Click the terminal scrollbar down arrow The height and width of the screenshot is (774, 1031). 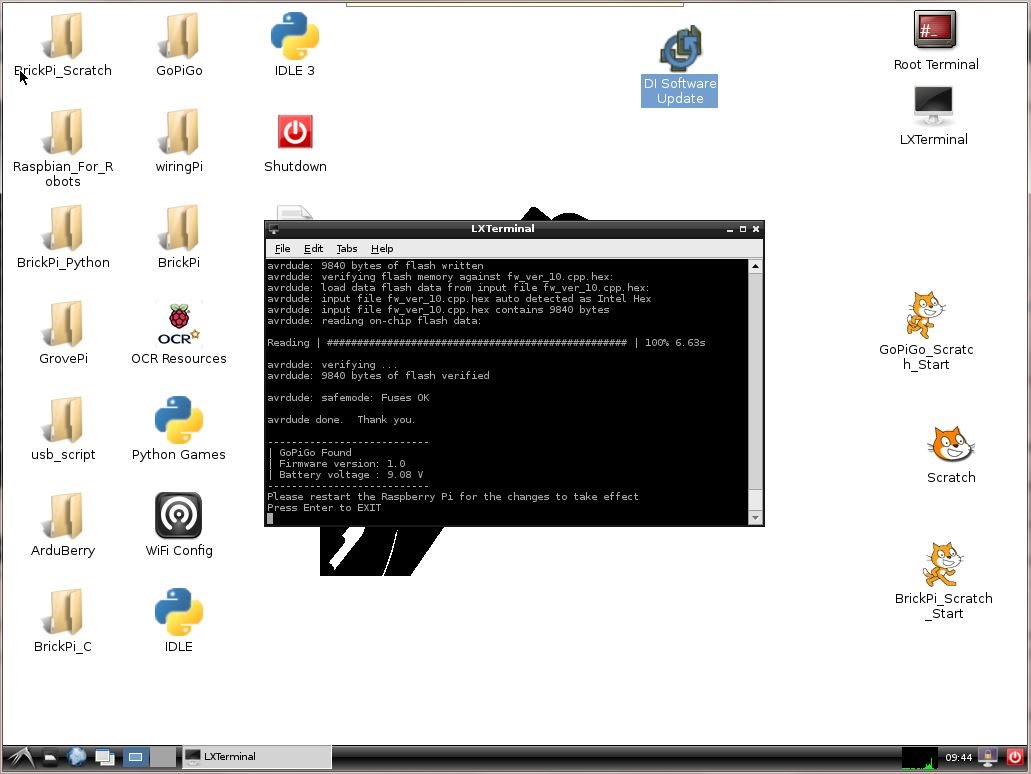[x=755, y=518]
